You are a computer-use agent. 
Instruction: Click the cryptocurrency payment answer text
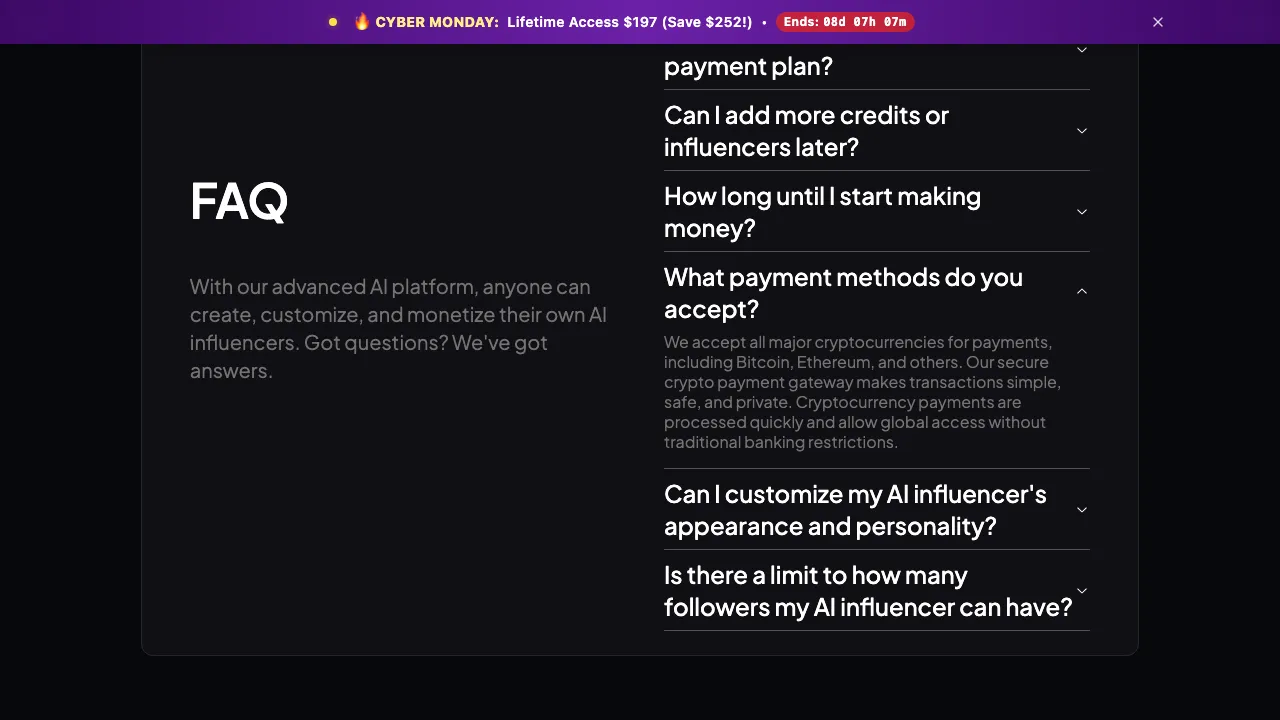point(862,392)
